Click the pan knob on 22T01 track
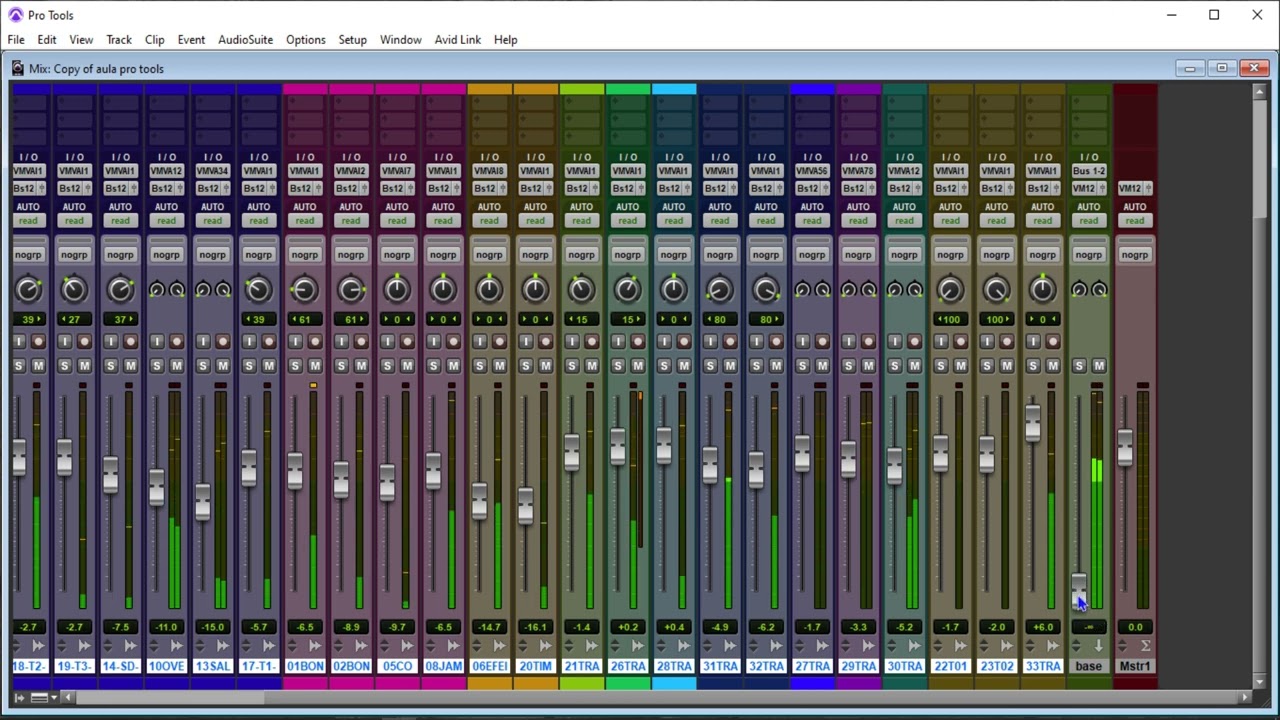Screen dimensions: 1280x720 (950, 290)
